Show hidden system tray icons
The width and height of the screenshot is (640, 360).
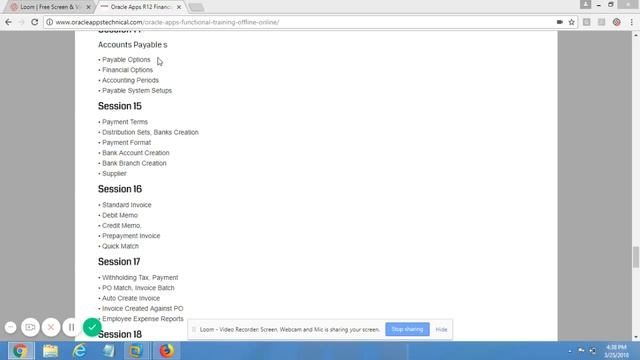click(x=570, y=351)
